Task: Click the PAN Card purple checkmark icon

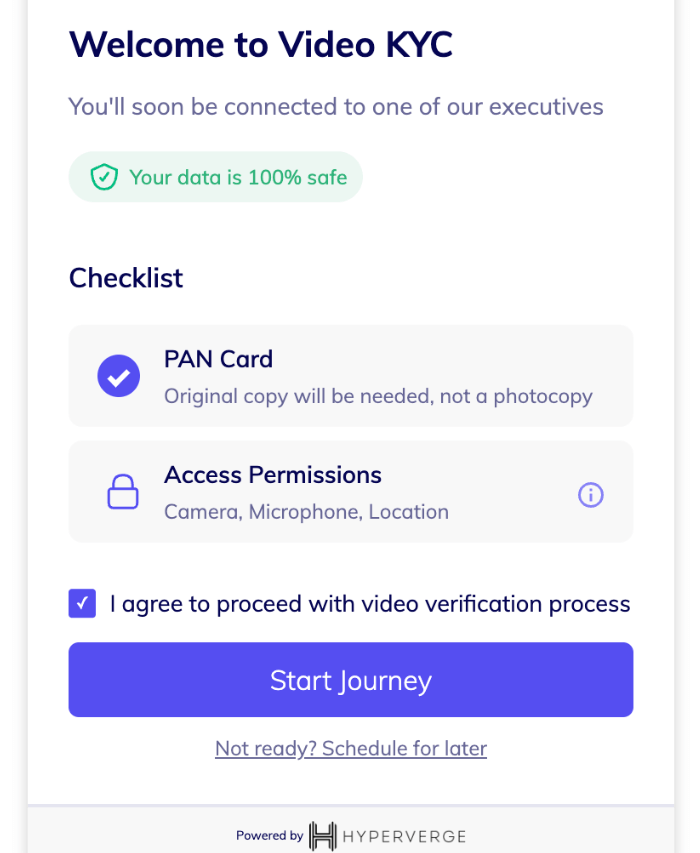Action: 119,377
